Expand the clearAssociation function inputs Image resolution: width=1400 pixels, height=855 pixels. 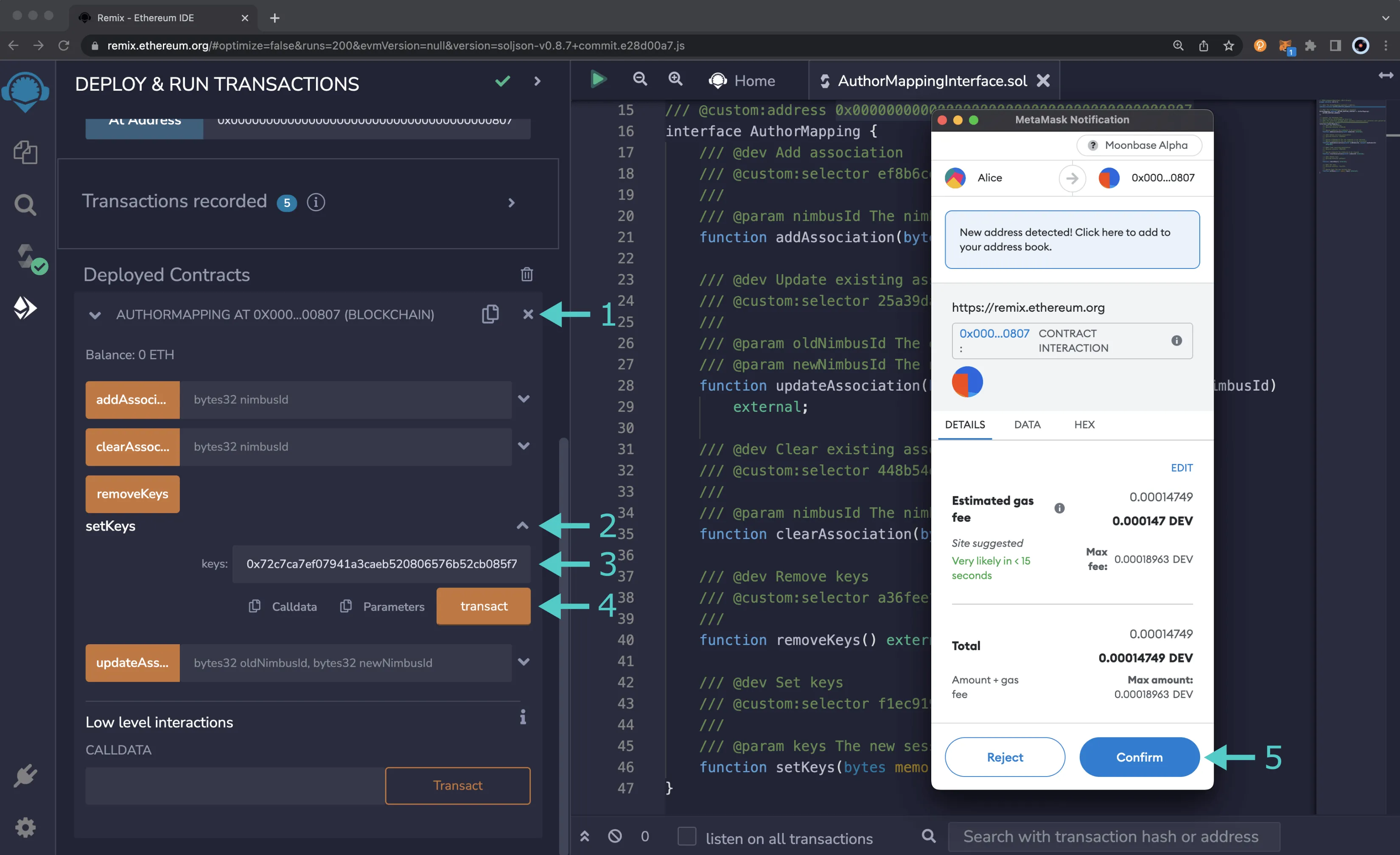point(524,446)
